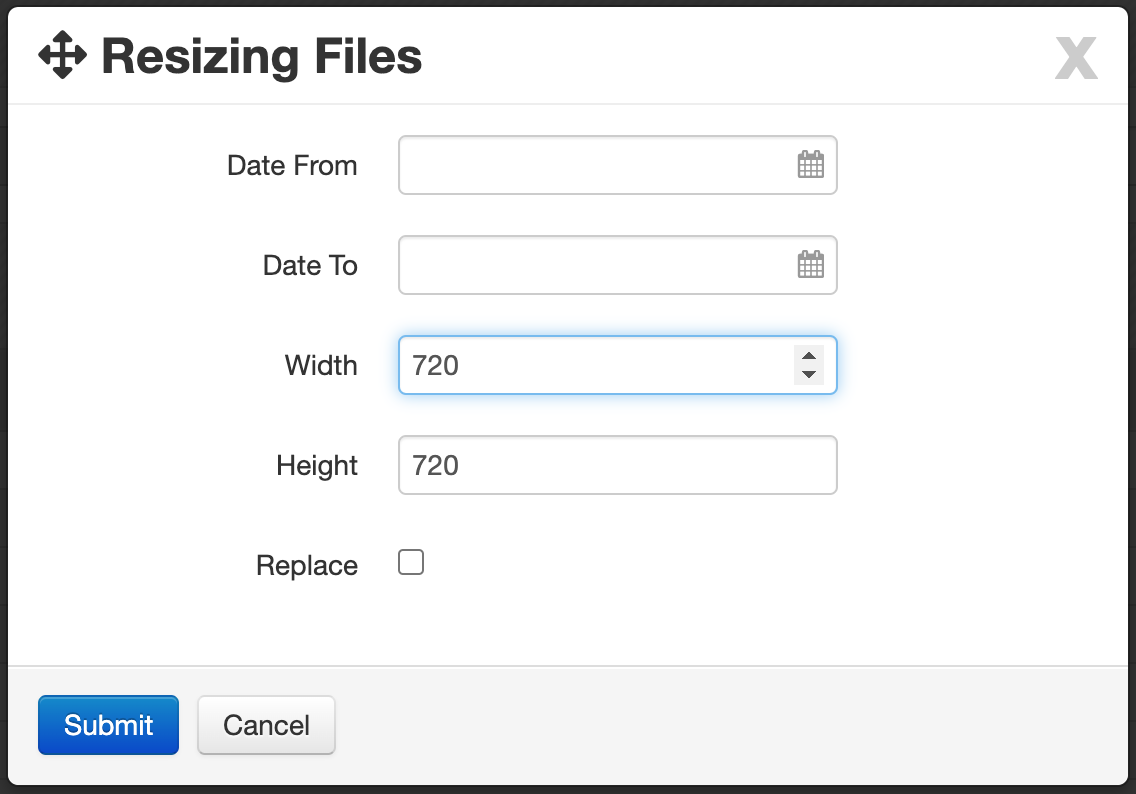
Task: Click the empty dialog footer area beside Cancel
Action: [x=724, y=725]
